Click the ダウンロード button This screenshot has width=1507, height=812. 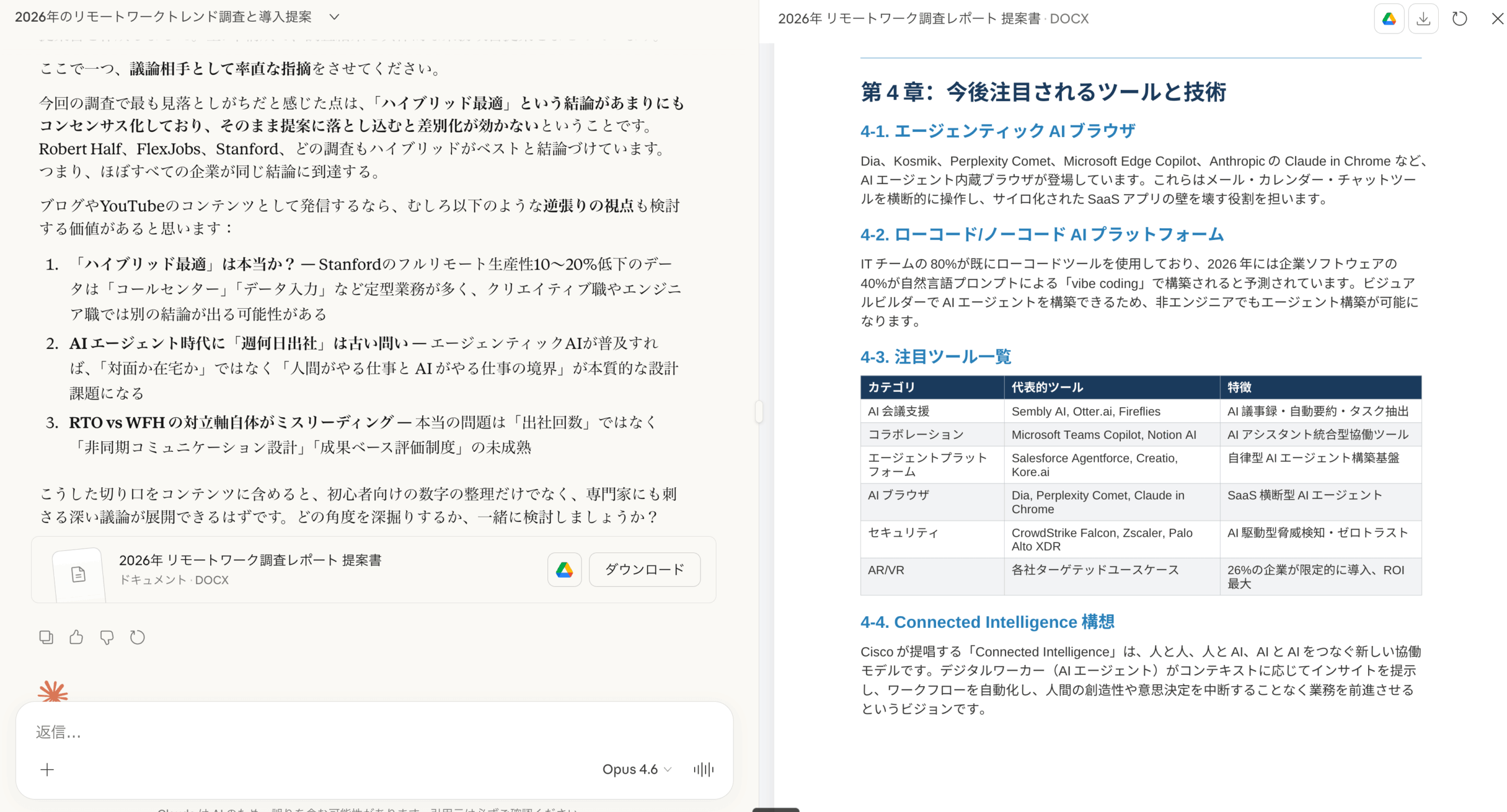(645, 570)
